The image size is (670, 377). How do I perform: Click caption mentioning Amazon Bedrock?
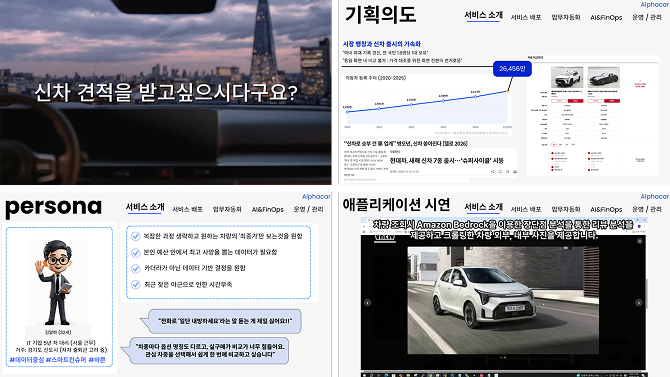[x=503, y=230]
